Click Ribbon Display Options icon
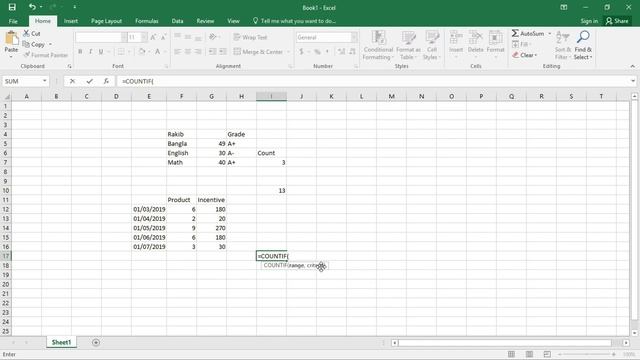Image resolution: width=640 pixels, height=360 pixels. (564, 7)
